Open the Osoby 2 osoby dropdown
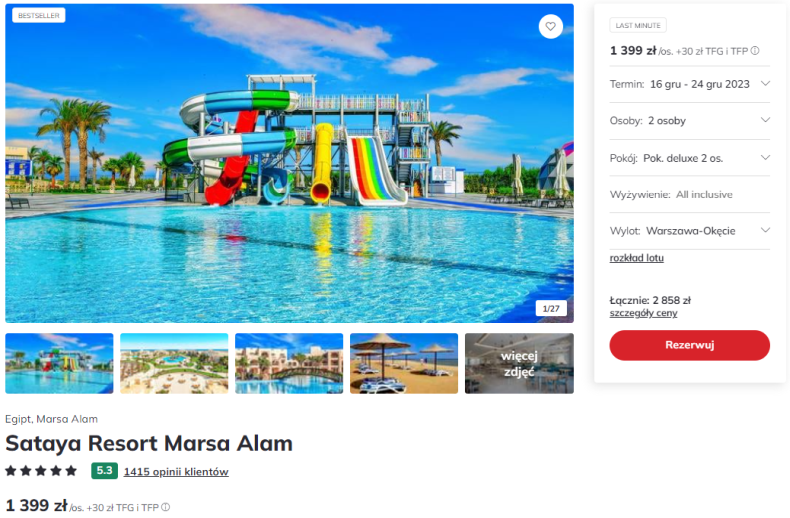 [x=690, y=121]
